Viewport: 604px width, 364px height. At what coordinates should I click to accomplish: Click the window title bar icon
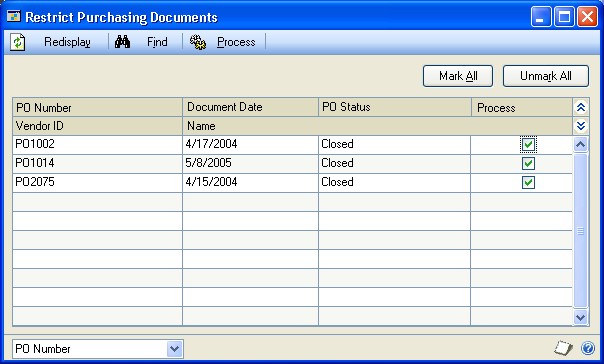14,17
